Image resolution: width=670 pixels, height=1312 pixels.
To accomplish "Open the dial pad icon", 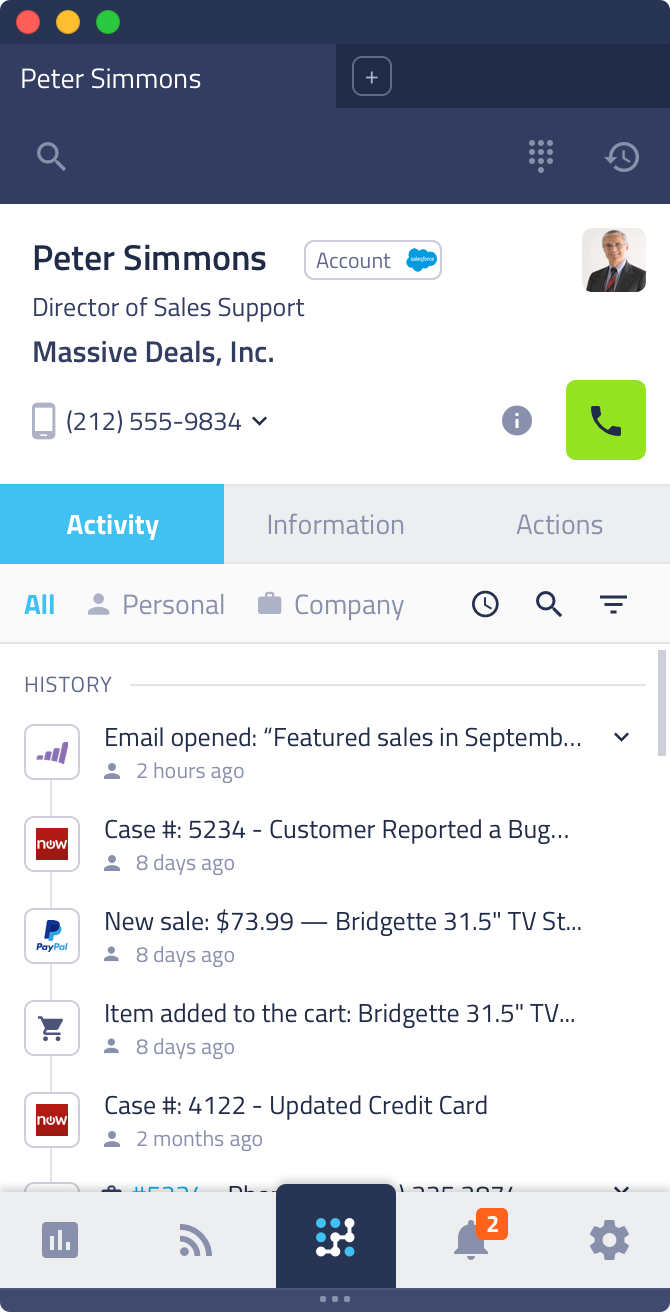I will coord(541,156).
